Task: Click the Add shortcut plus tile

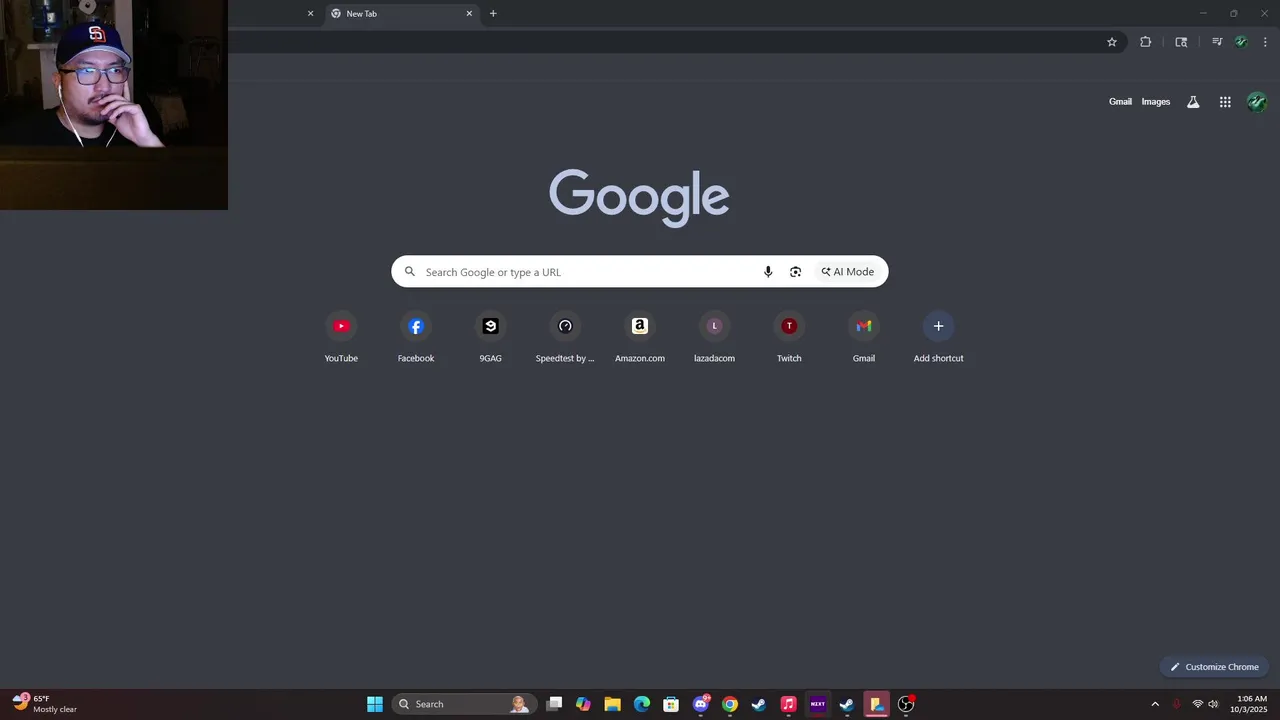Action: (x=938, y=337)
